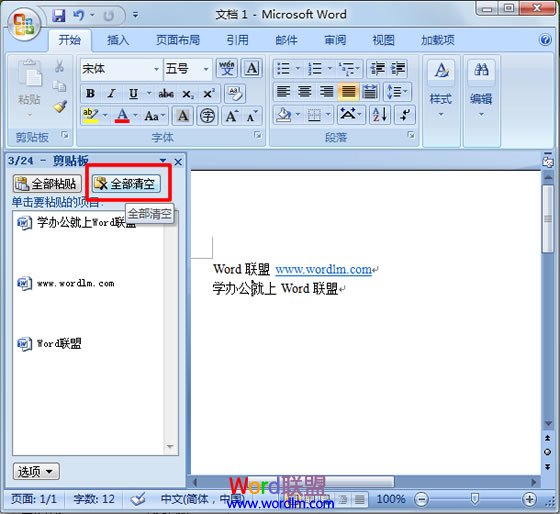Screen dimensions: 560x514
Task: Click the 全部粘贴 button
Action: 47,184
